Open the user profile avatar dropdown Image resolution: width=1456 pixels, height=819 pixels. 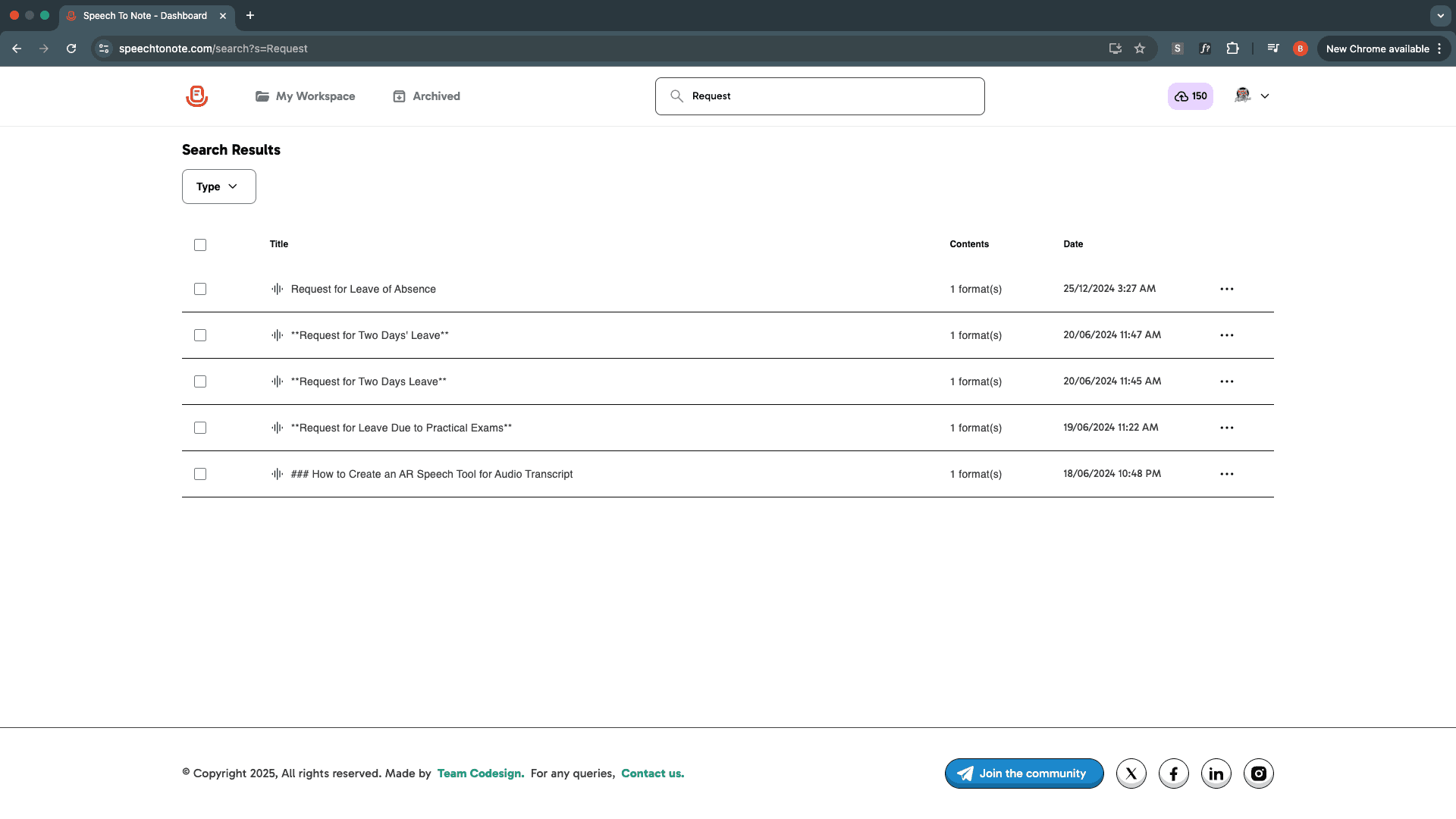1251,96
